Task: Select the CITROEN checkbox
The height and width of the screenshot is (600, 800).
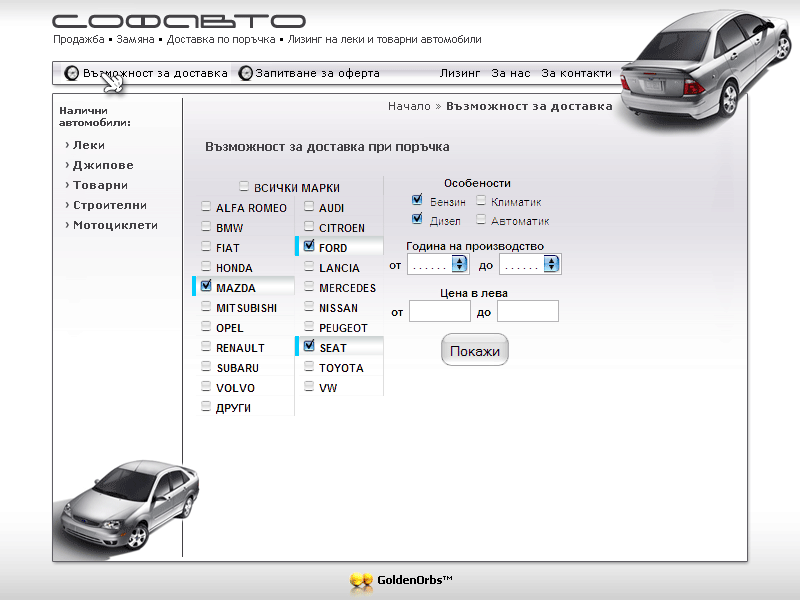Action: [x=309, y=226]
